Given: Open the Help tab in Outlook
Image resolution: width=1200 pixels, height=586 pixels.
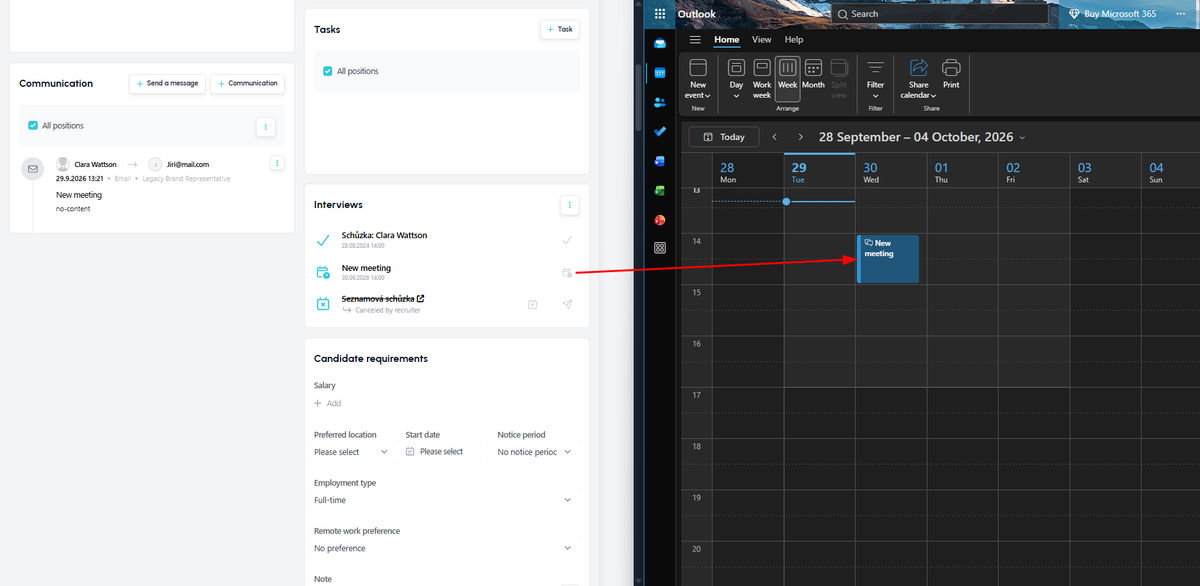Looking at the screenshot, I should click(x=794, y=40).
